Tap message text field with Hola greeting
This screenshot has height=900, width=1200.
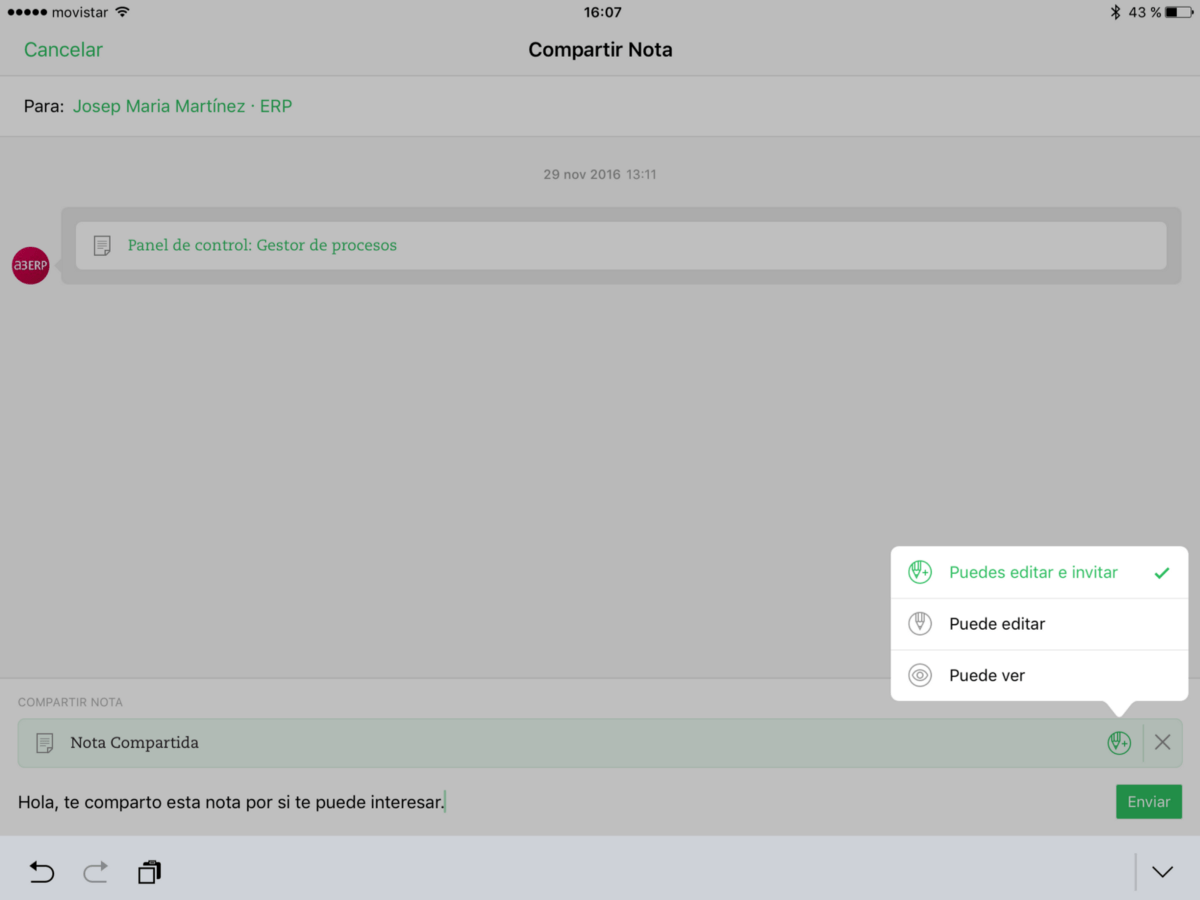[560, 802]
